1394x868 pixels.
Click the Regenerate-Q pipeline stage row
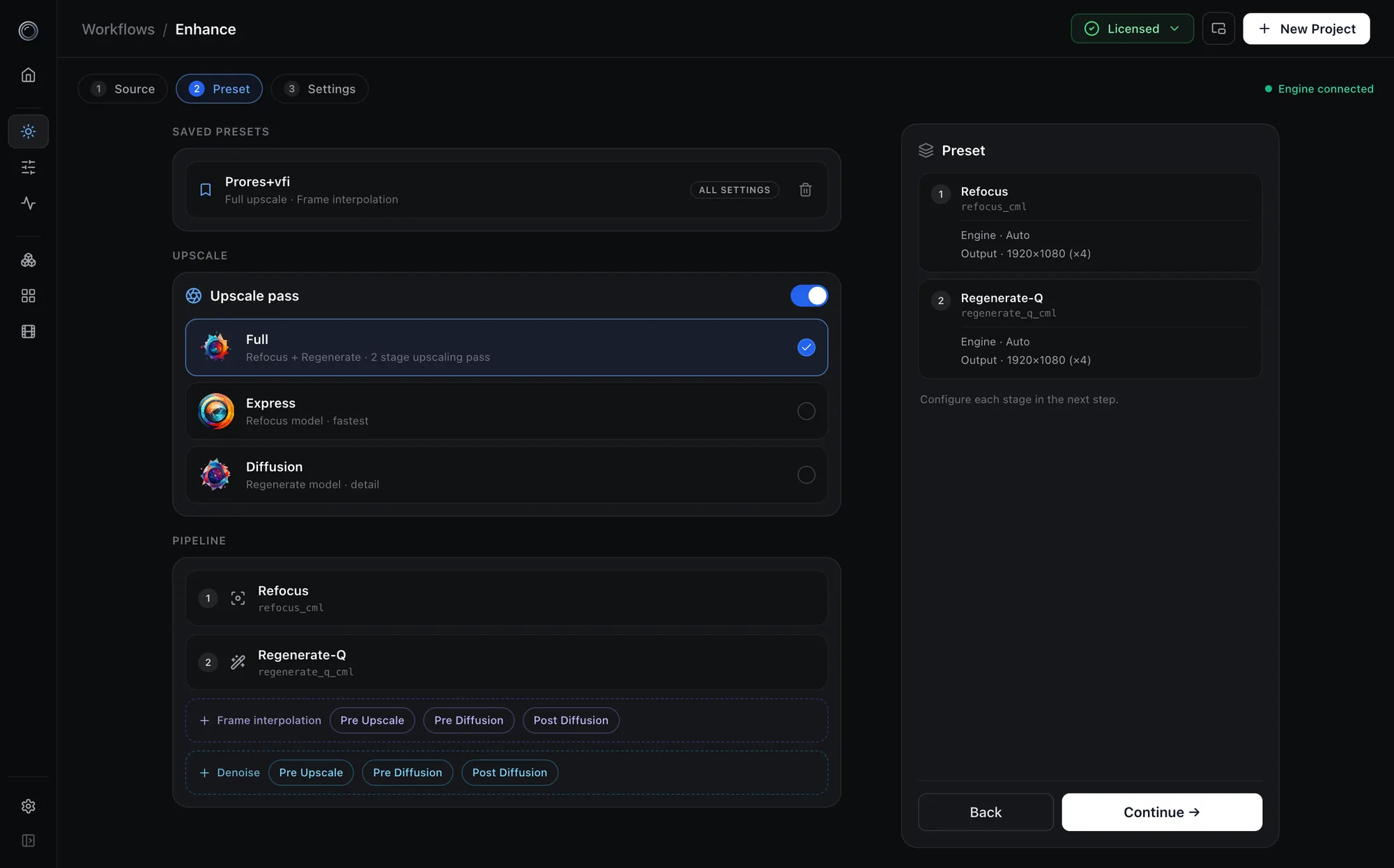pyautogui.click(x=507, y=662)
